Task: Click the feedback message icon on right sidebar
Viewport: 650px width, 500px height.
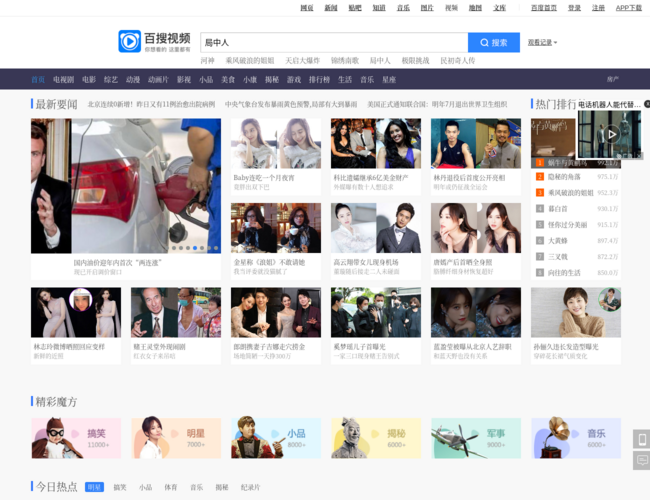Action: point(641,459)
